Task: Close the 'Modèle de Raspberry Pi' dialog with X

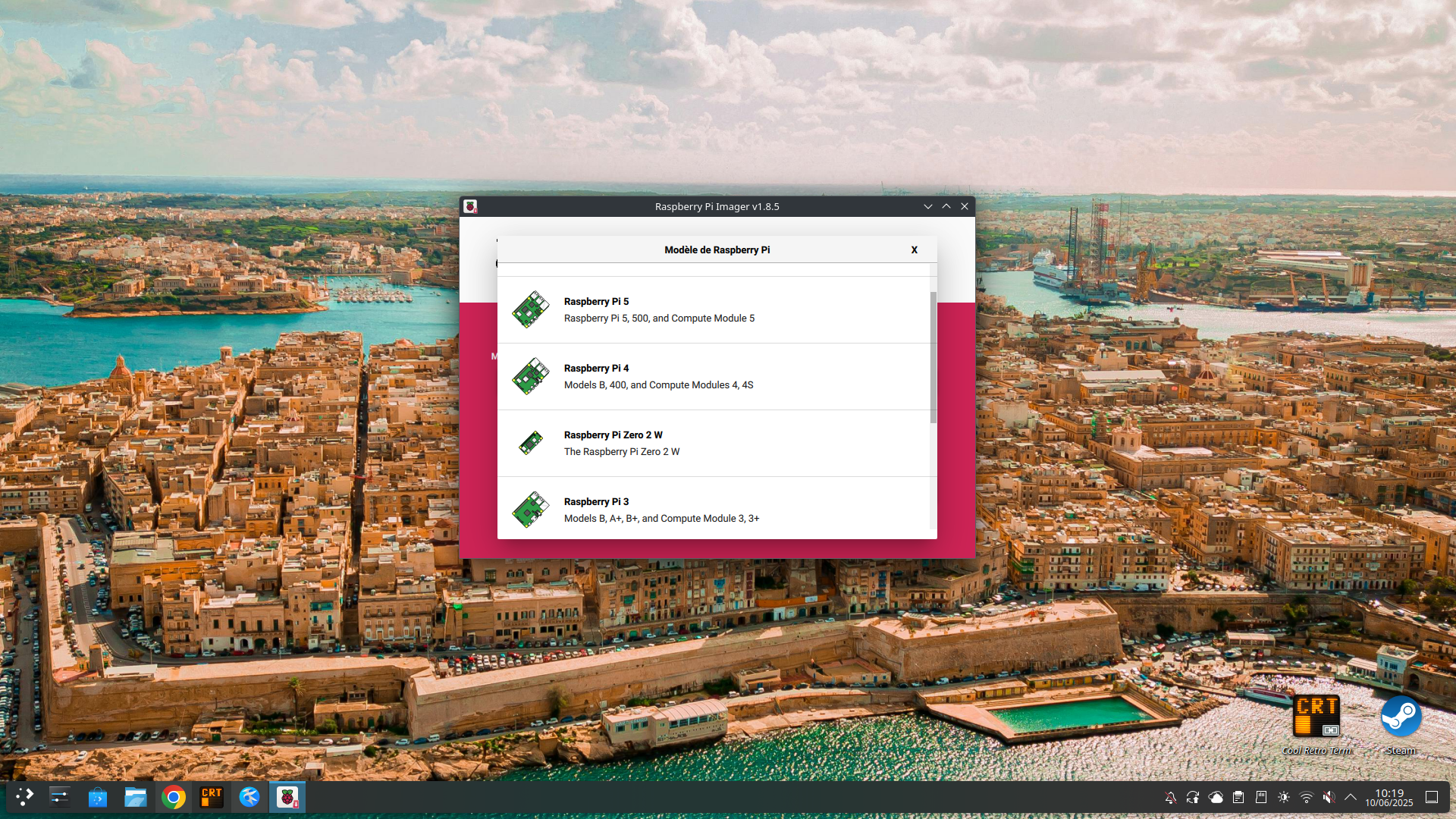Action: pyautogui.click(x=914, y=249)
